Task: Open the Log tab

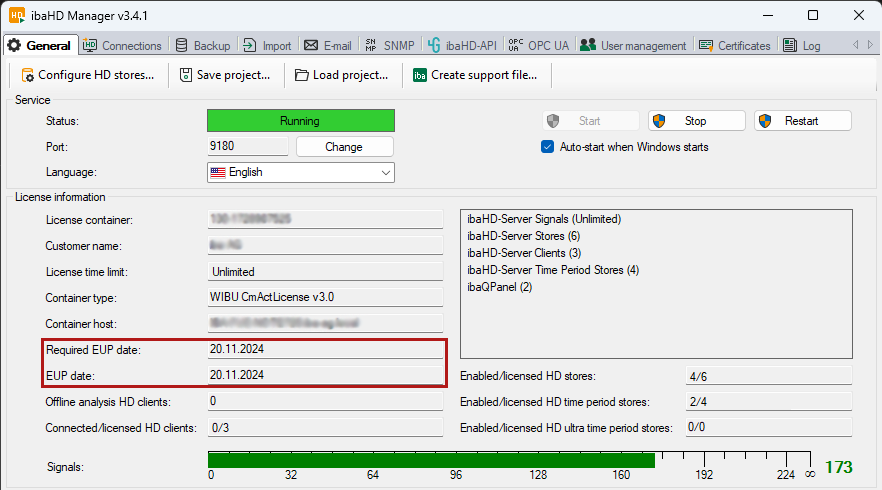Action: [x=802, y=46]
